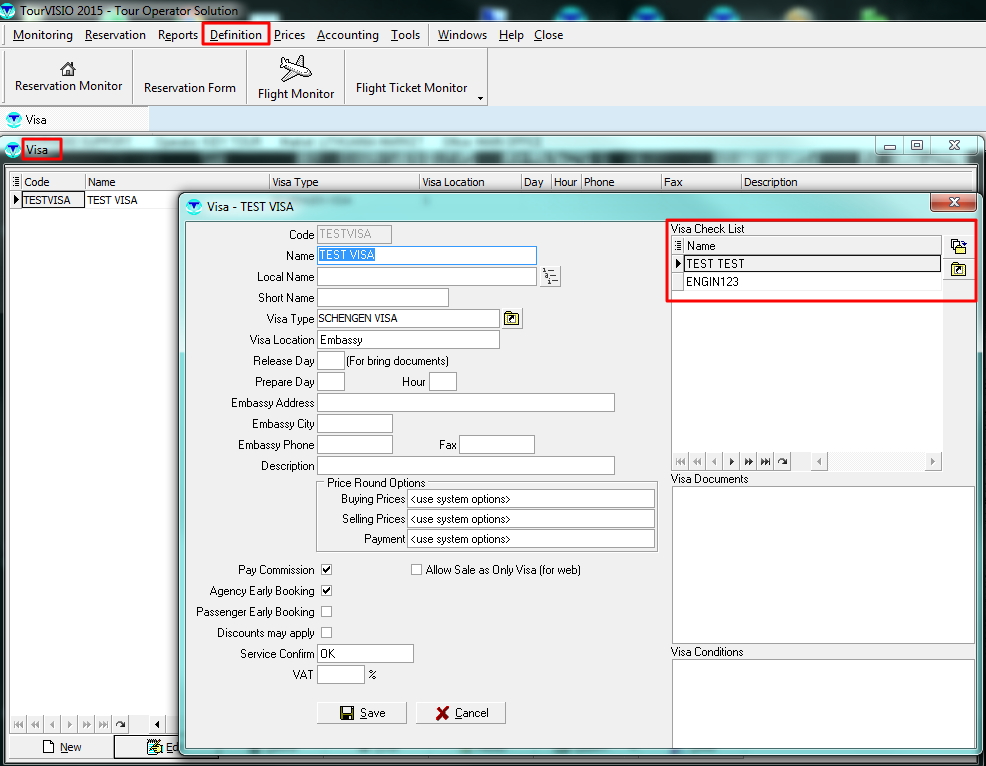Open the Accounting menu
986x766 pixels.
click(347, 35)
